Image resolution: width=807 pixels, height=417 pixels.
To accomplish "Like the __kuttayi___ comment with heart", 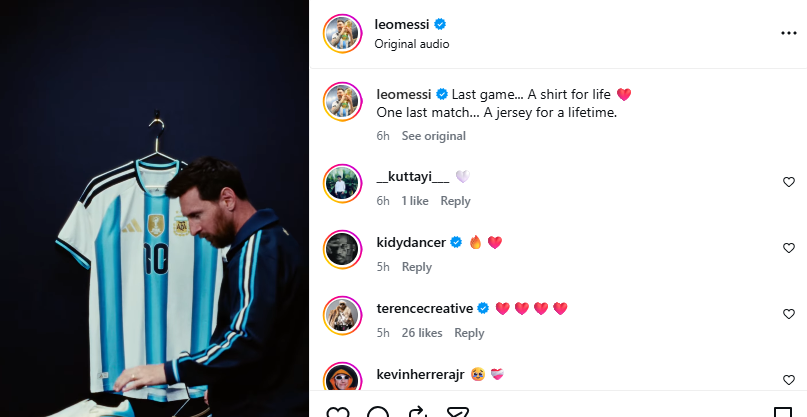I will click(x=788, y=182).
